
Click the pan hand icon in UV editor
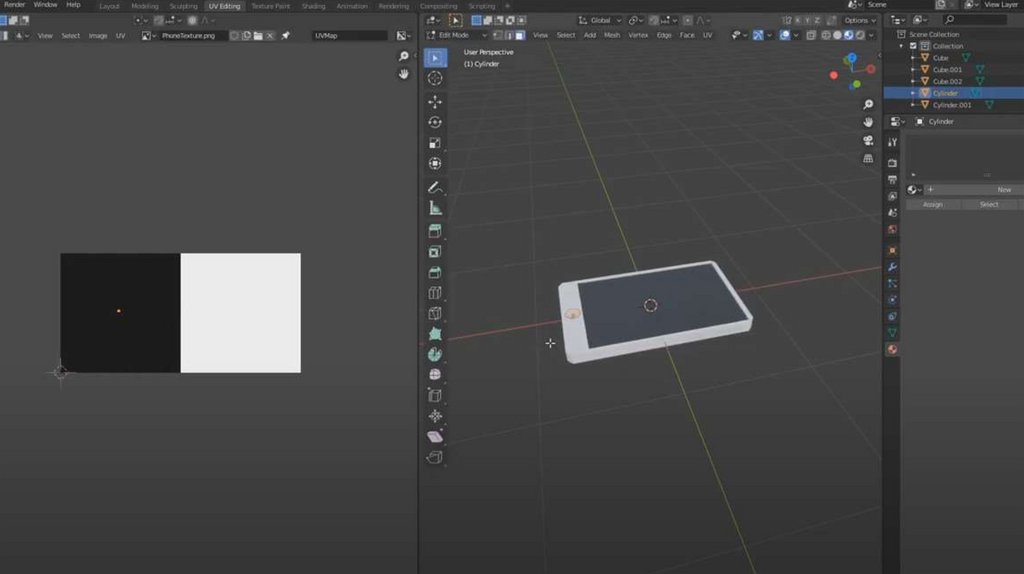pyautogui.click(x=404, y=74)
